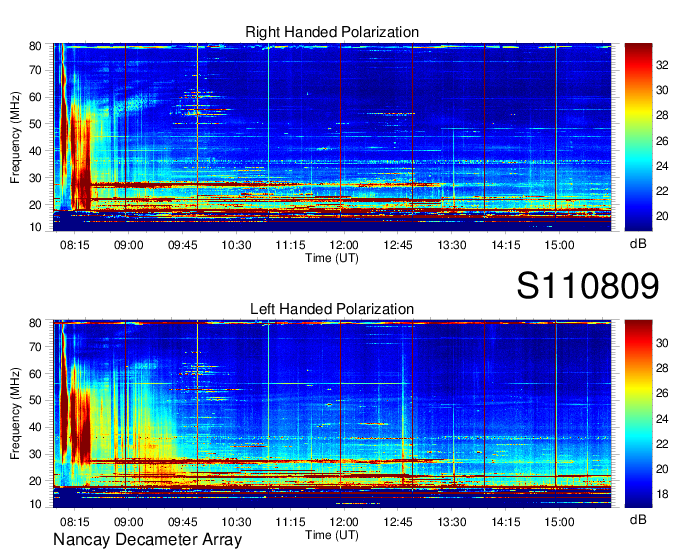Click the 24 dB value on upper color bar
680x552 pixels.
662,166
